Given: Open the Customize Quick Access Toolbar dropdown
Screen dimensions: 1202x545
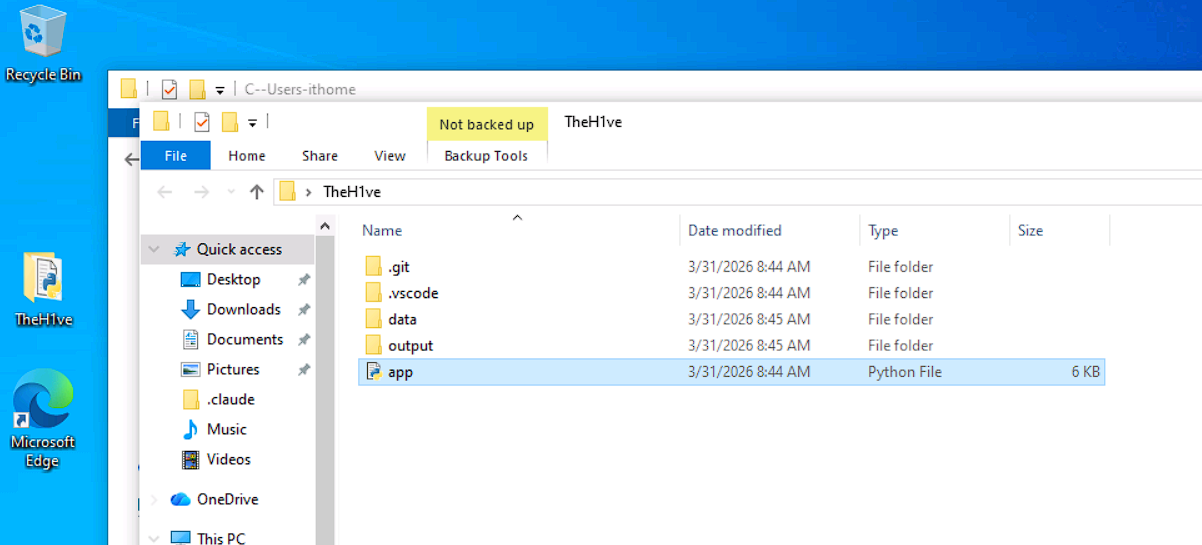Looking at the screenshot, I should (x=253, y=122).
